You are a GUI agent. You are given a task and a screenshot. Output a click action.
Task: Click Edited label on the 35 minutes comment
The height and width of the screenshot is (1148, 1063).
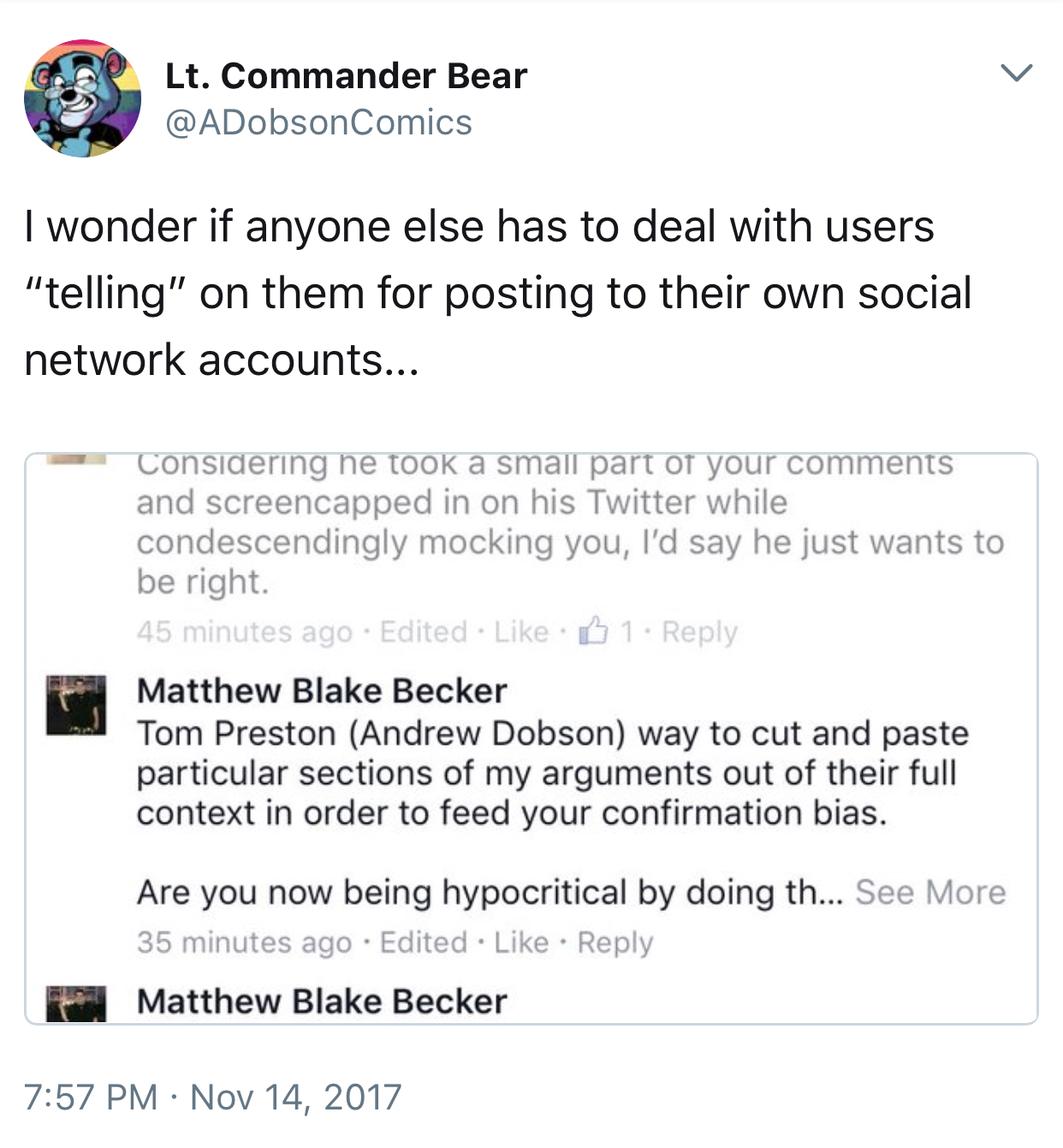coord(424,943)
